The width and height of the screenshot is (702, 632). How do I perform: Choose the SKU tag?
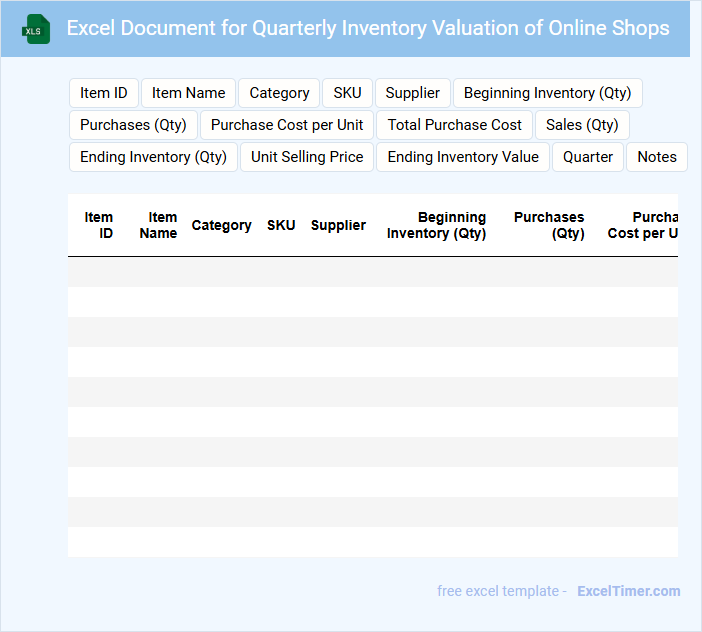coord(347,93)
